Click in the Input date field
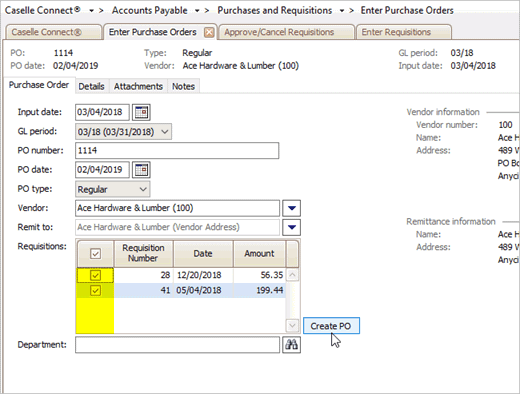 102,112
